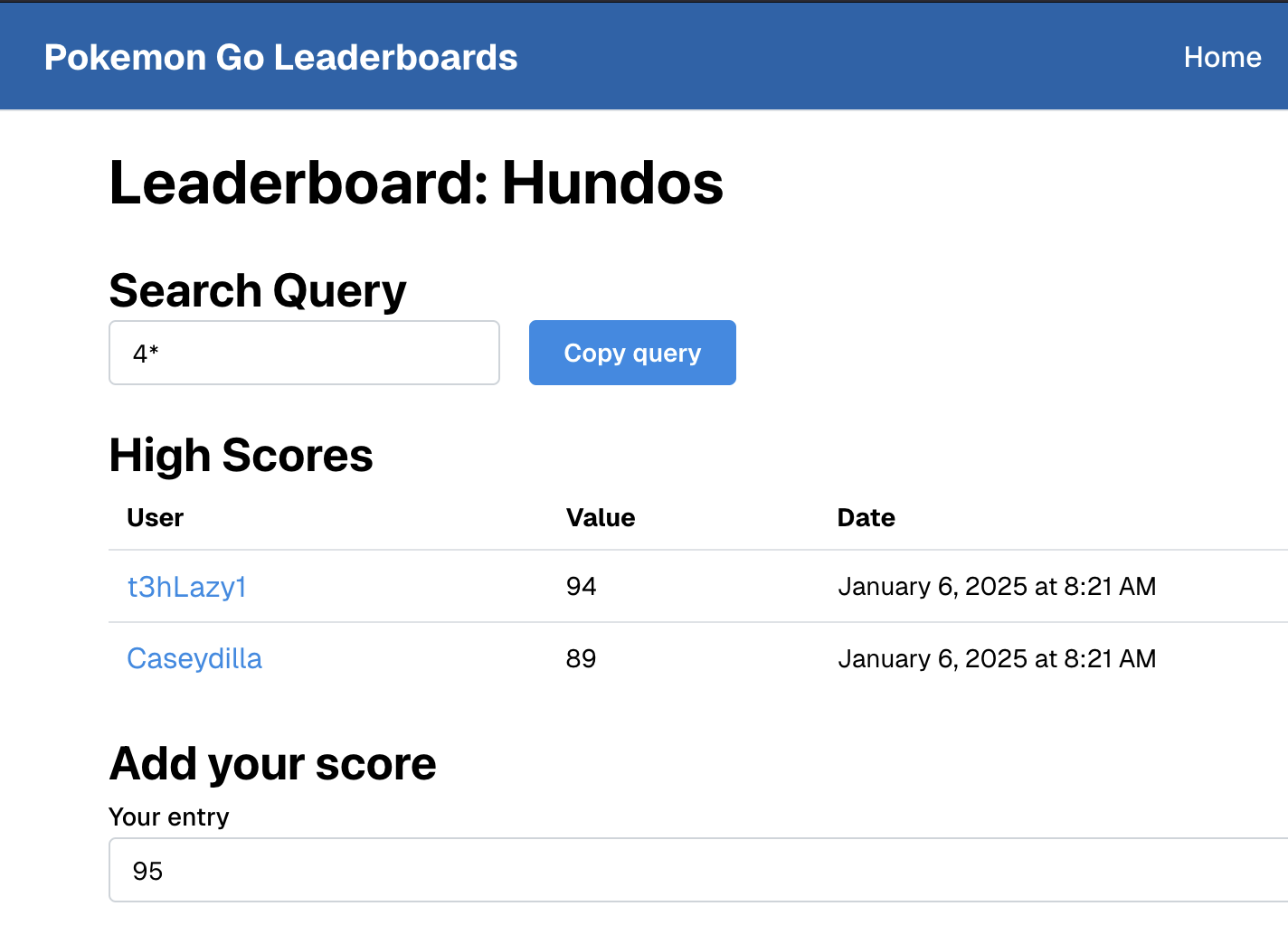
Task: Open the Caseydilla user profile link
Action: (194, 658)
